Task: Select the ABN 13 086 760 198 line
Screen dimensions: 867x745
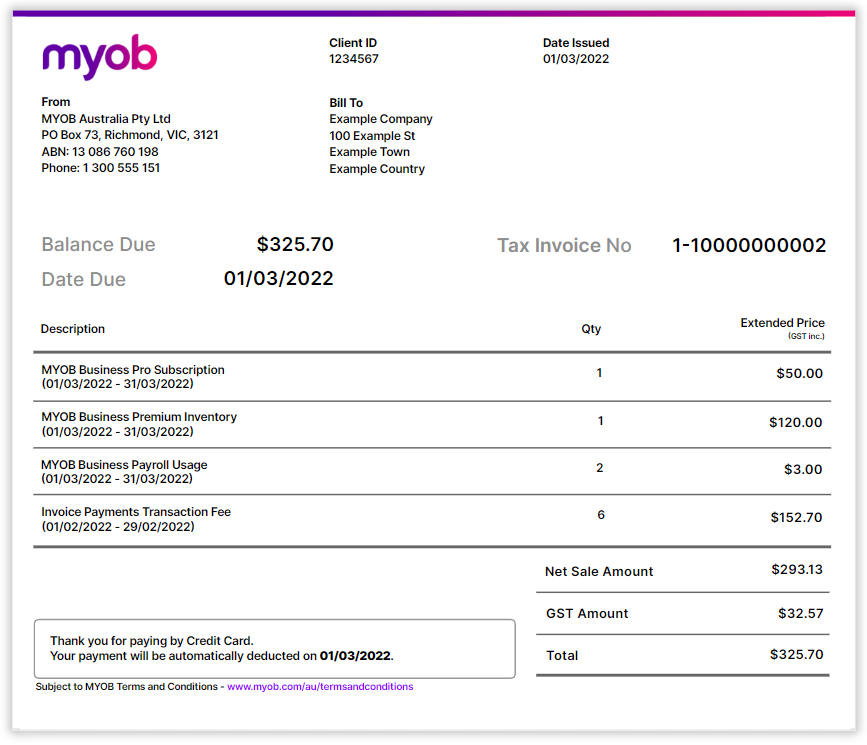Action: (x=100, y=152)
